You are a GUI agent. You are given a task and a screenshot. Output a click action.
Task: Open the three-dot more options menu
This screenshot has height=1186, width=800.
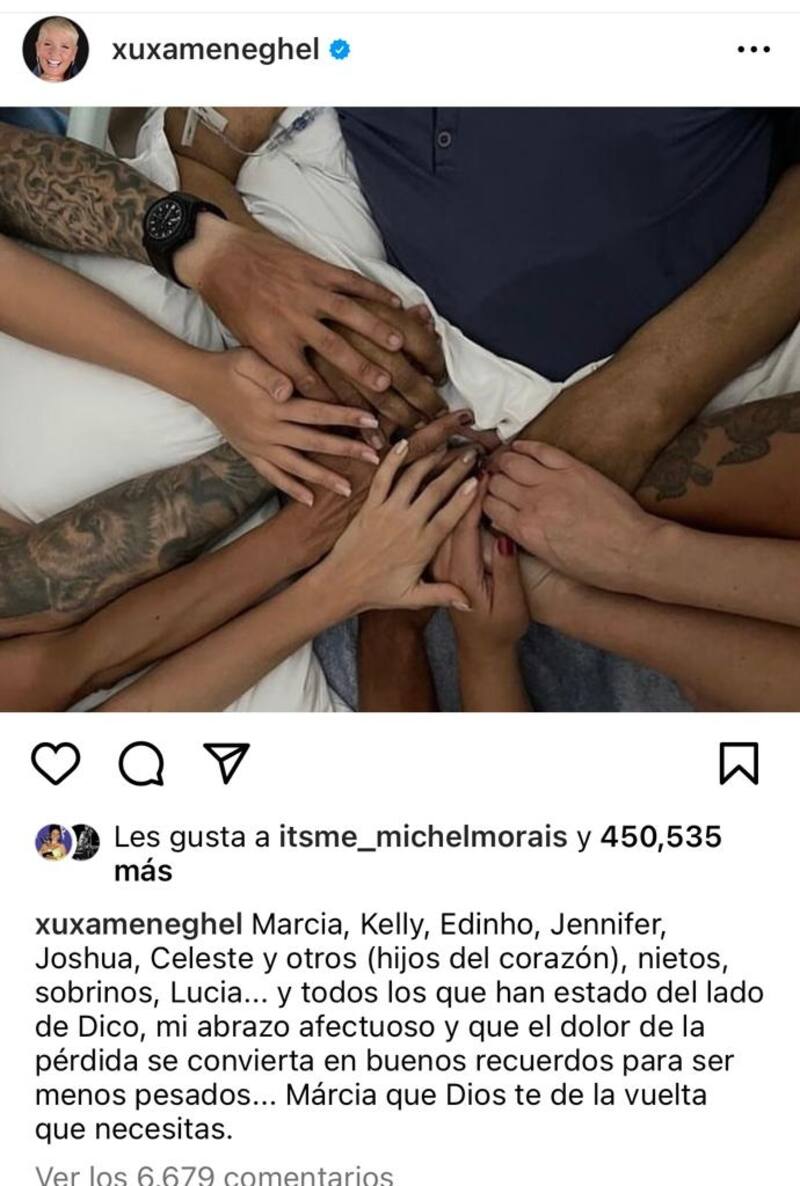753,49
